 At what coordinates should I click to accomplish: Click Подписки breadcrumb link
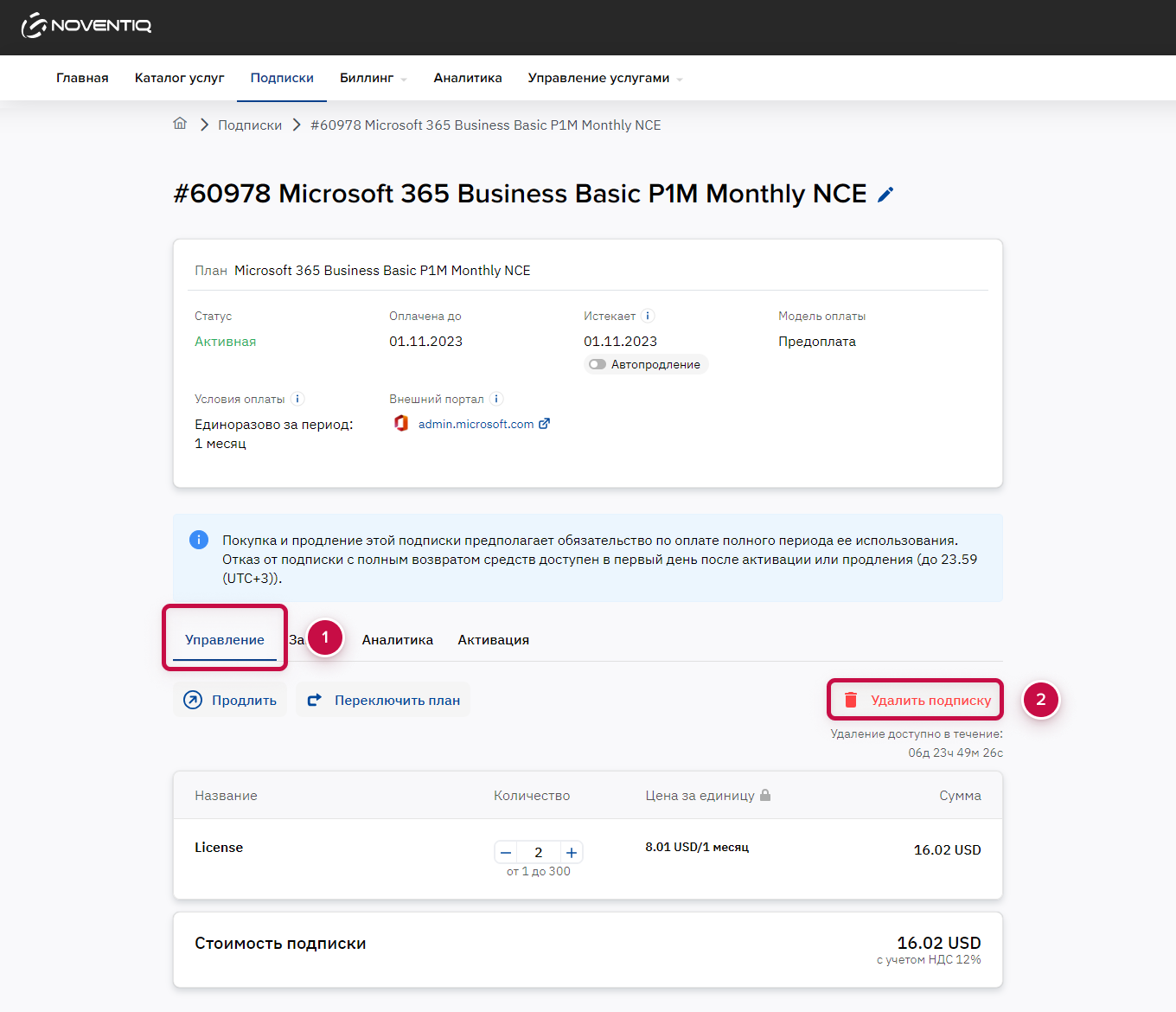[x=250, y=125]
